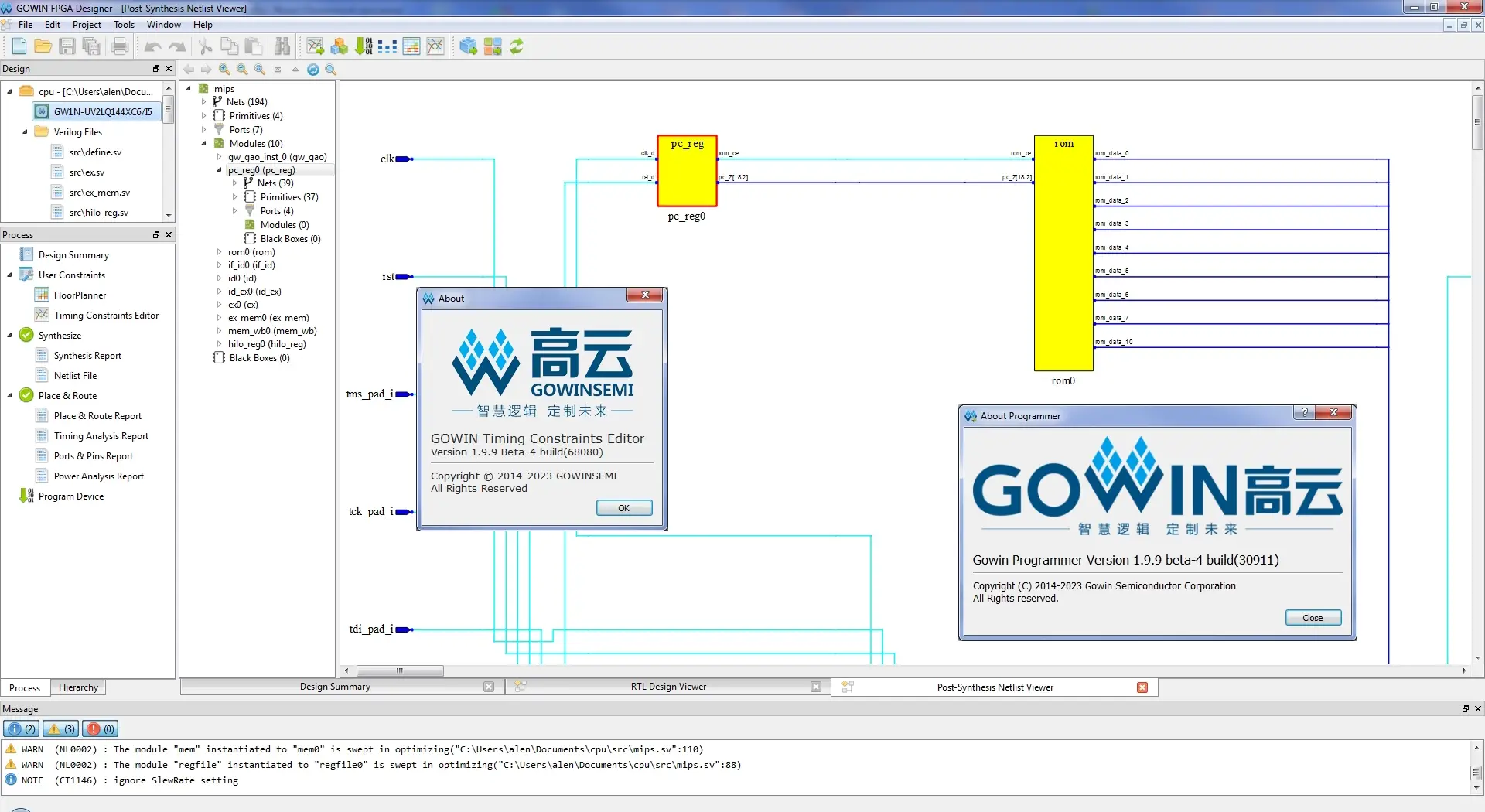This screenshot has width=1485, height=812.
Task: Open the Timing Constraints Editor chart icon in toolbar
Action: click(x=435, y=46)
